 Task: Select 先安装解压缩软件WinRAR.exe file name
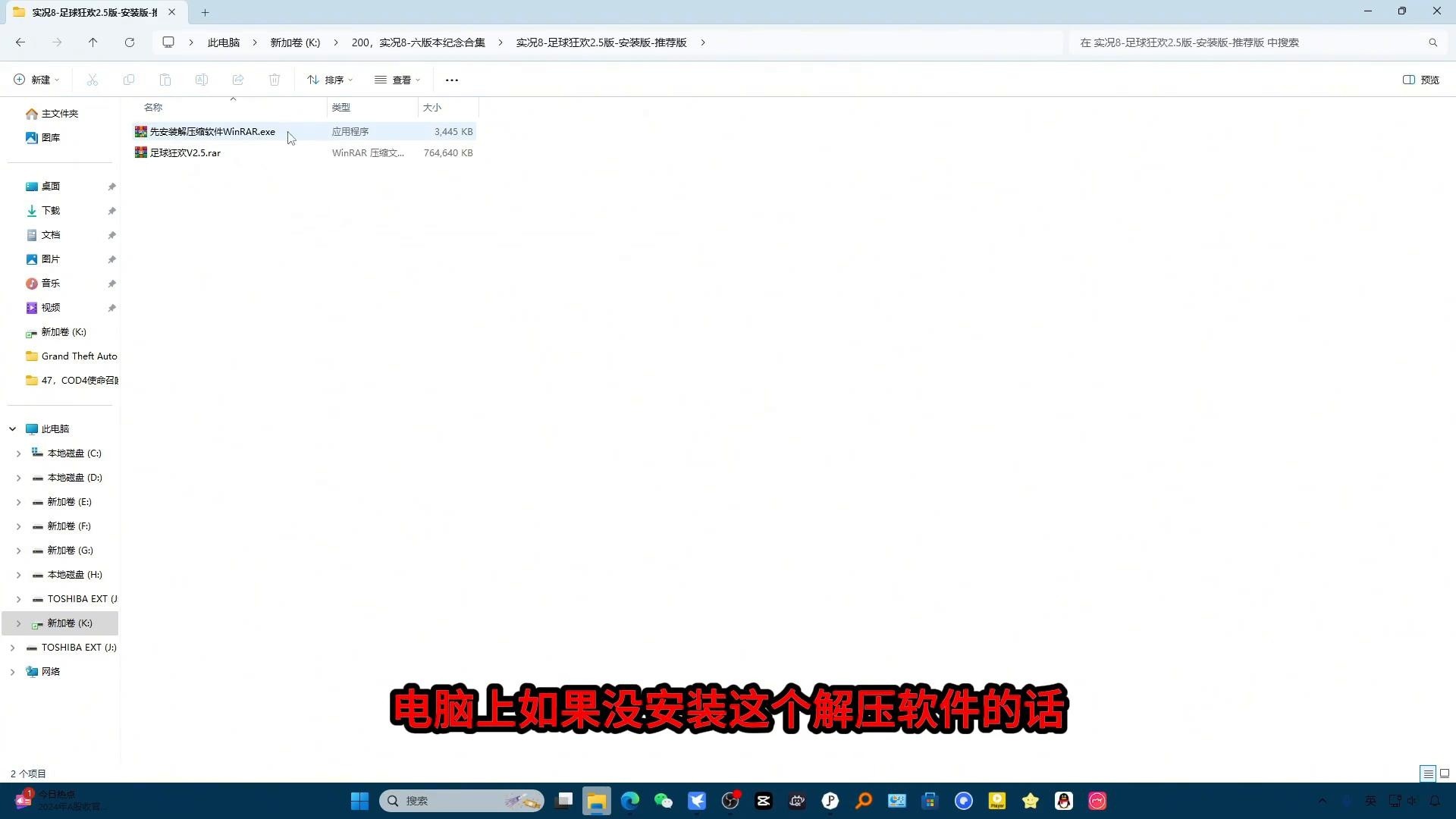212,131
